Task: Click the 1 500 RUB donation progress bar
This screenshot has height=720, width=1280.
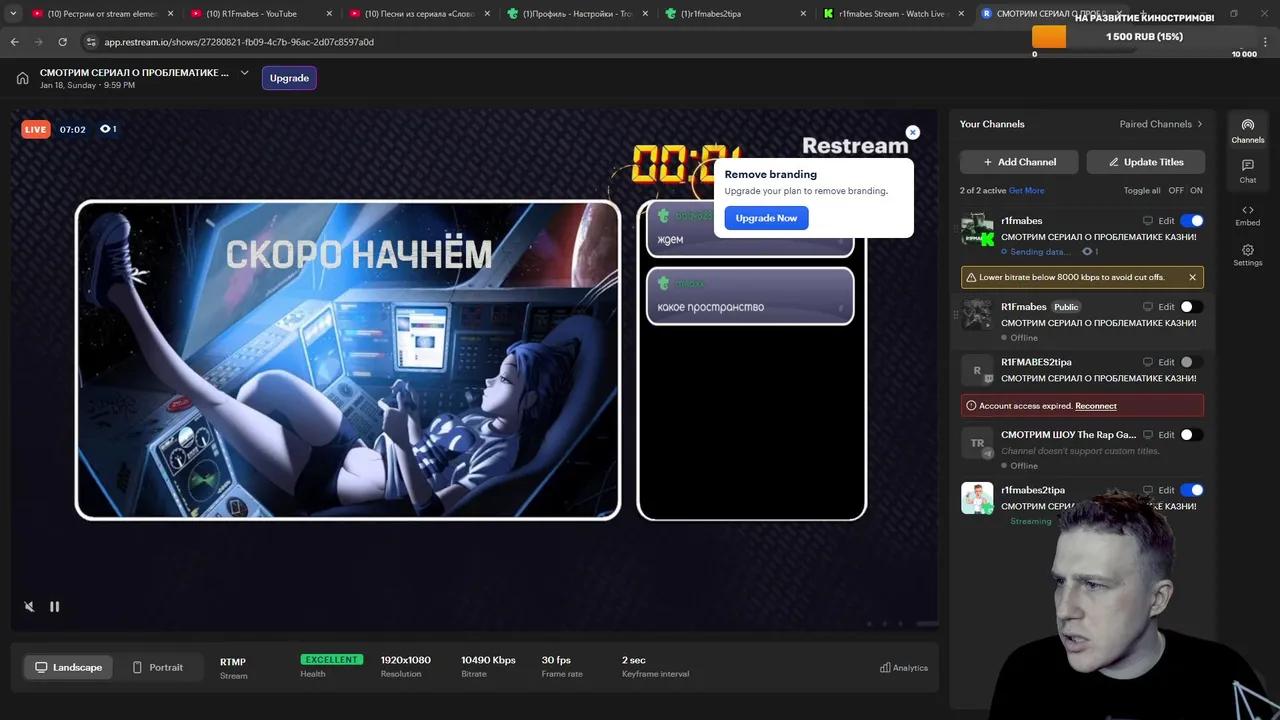Action: click(x=1144, y=37)
